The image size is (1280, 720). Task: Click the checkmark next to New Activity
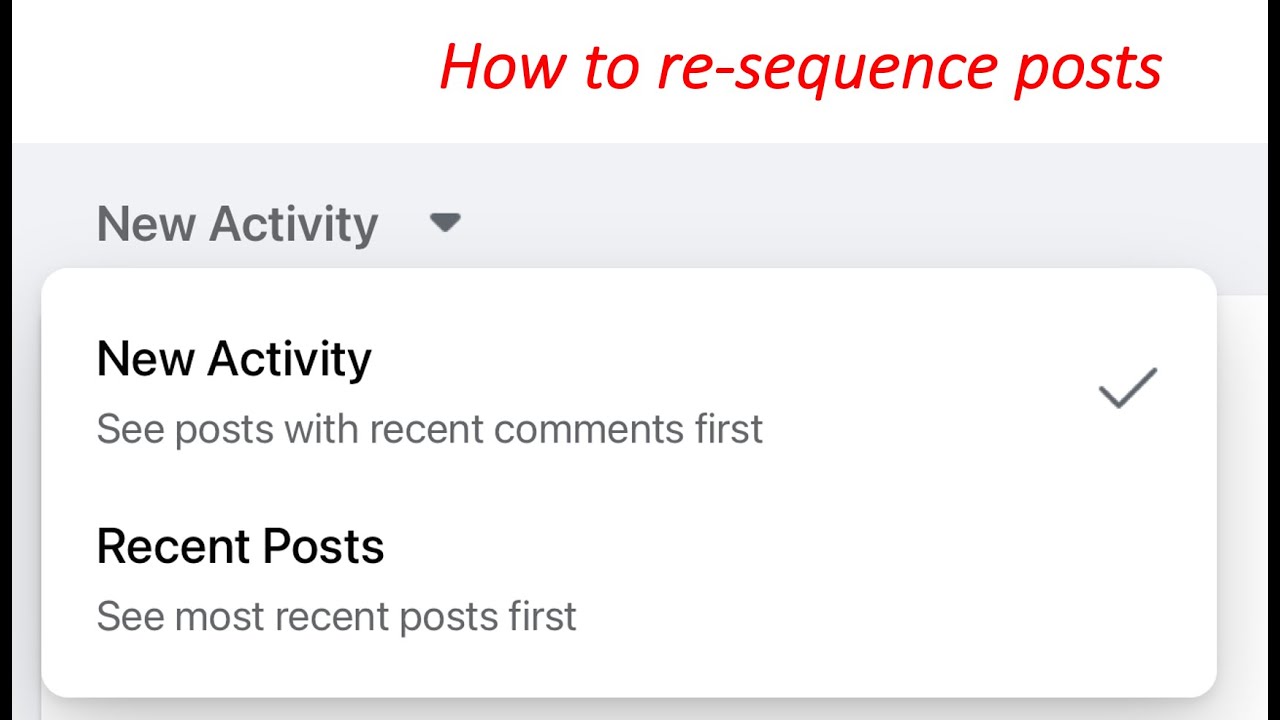click(x=1128, y=388)
